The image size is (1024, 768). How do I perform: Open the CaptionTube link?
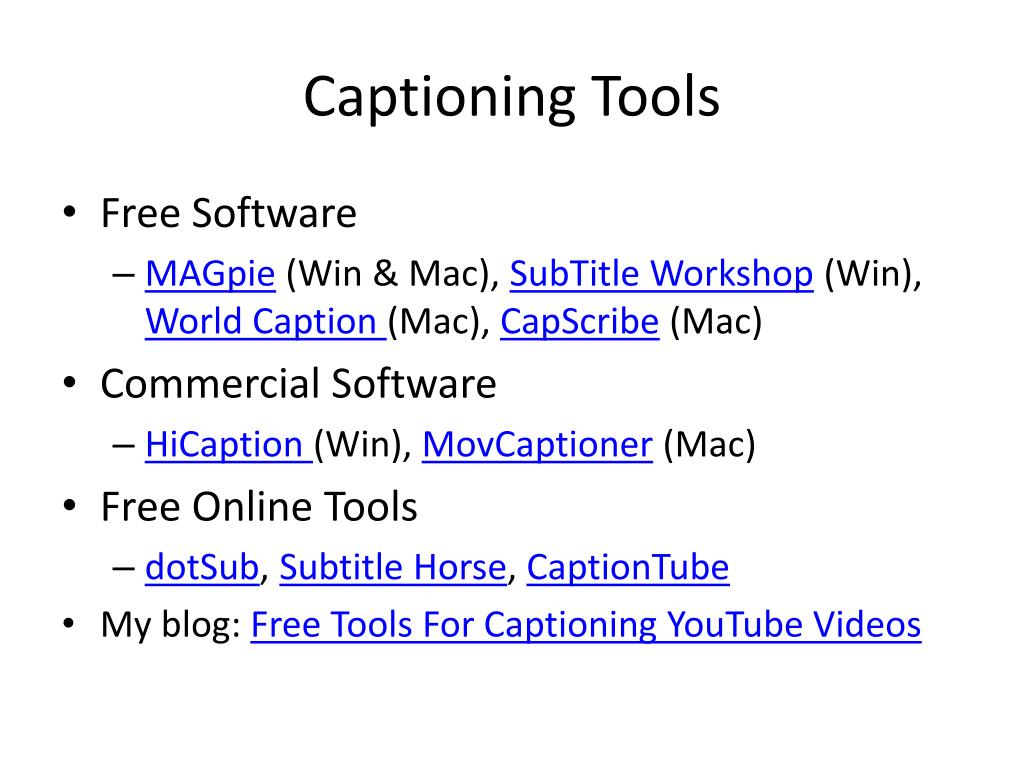click(628, 567)
